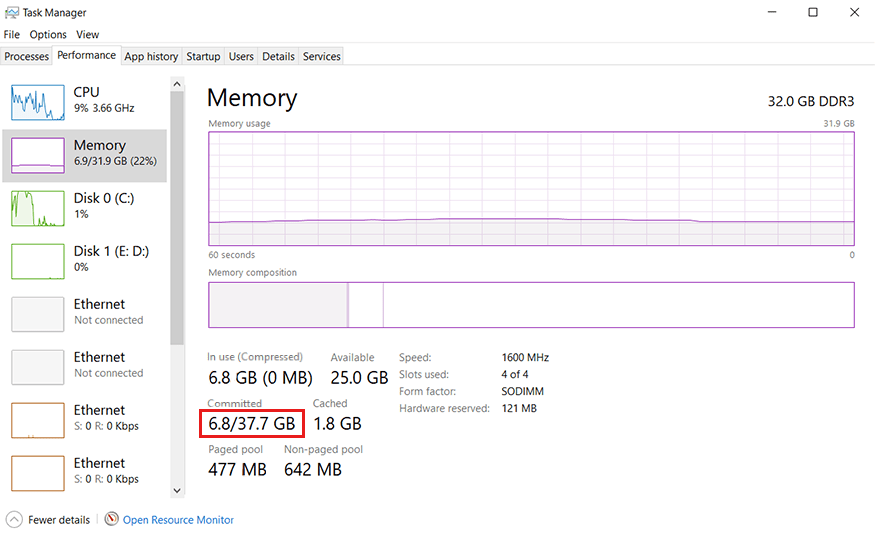Click the Fewer details circular arrow icon
The width and height of the screenshot is (875, 540).
[14, 519]
